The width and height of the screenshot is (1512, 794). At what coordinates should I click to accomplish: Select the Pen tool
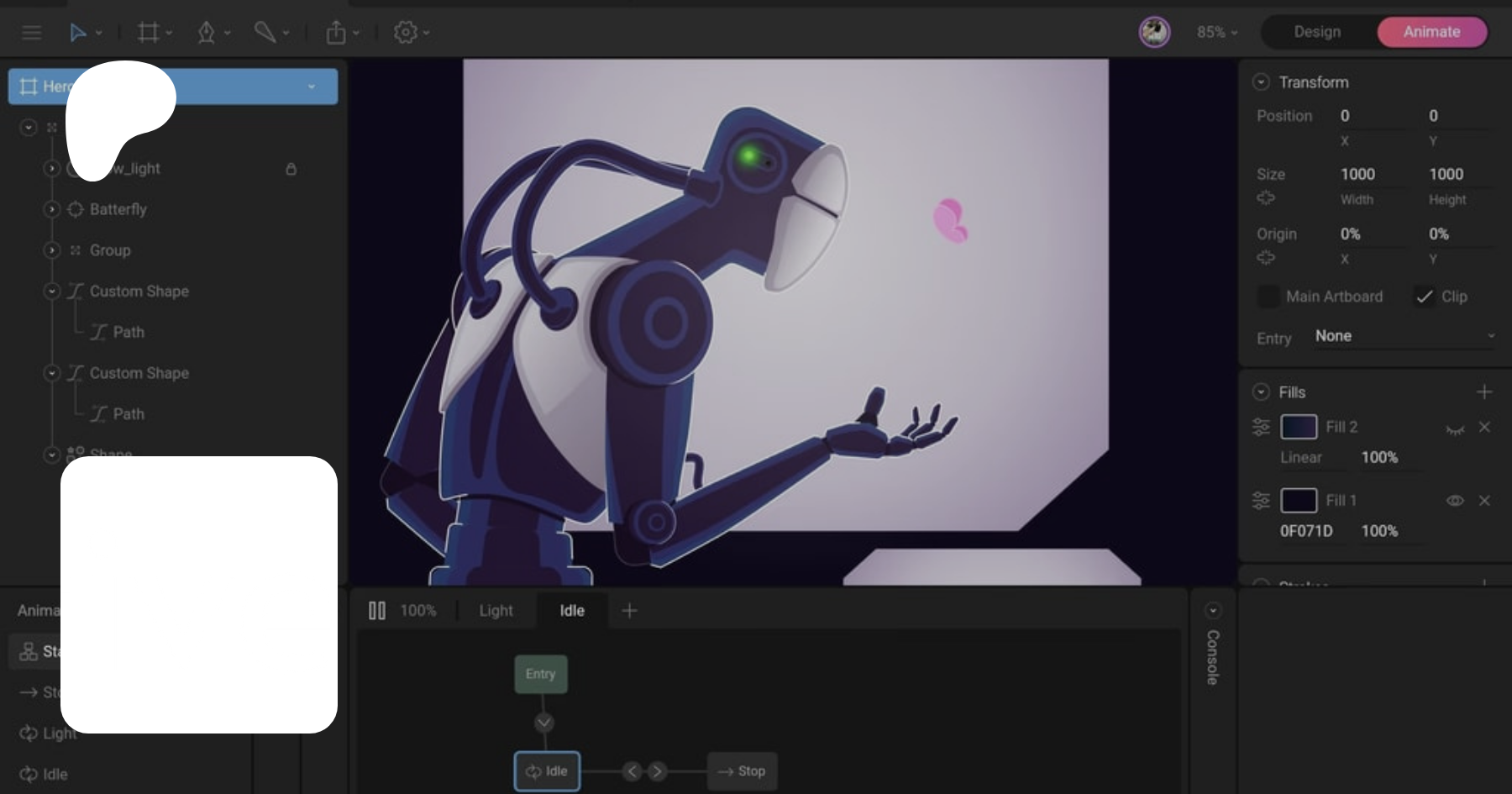pyautogui.click(x=206, y=33)
